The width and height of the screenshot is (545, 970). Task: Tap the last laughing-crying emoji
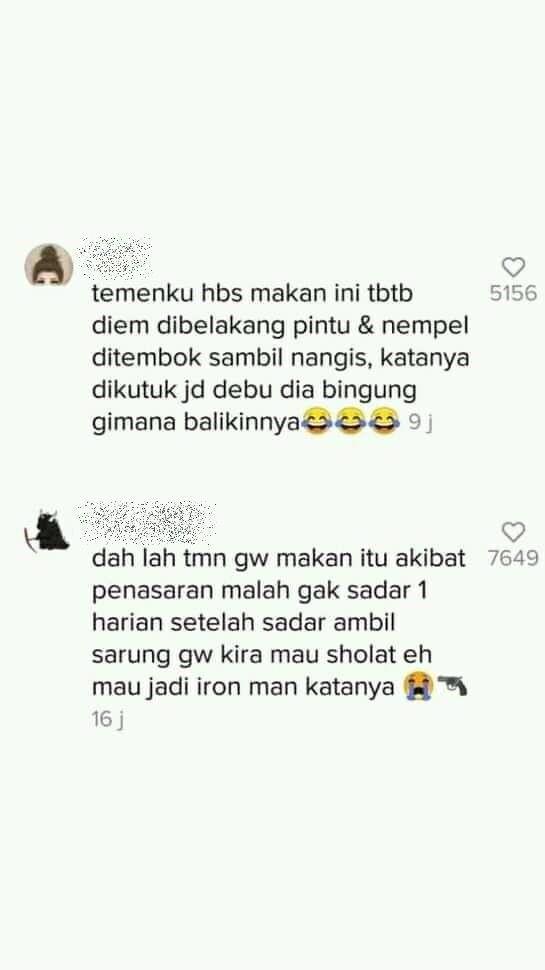[x=384, y=422]
